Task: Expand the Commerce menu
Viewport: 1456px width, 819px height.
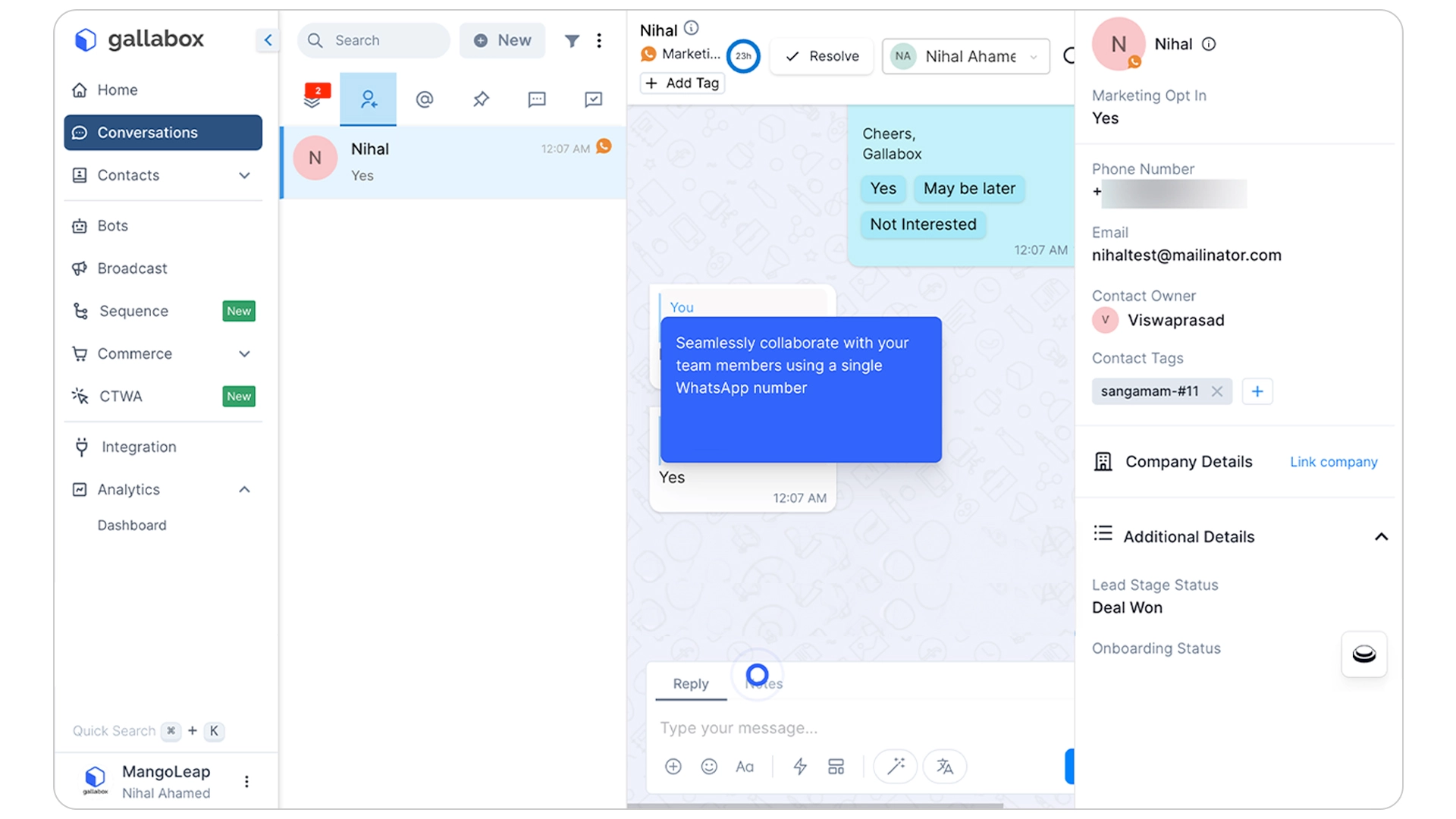Action: click(x=244, y=353)
